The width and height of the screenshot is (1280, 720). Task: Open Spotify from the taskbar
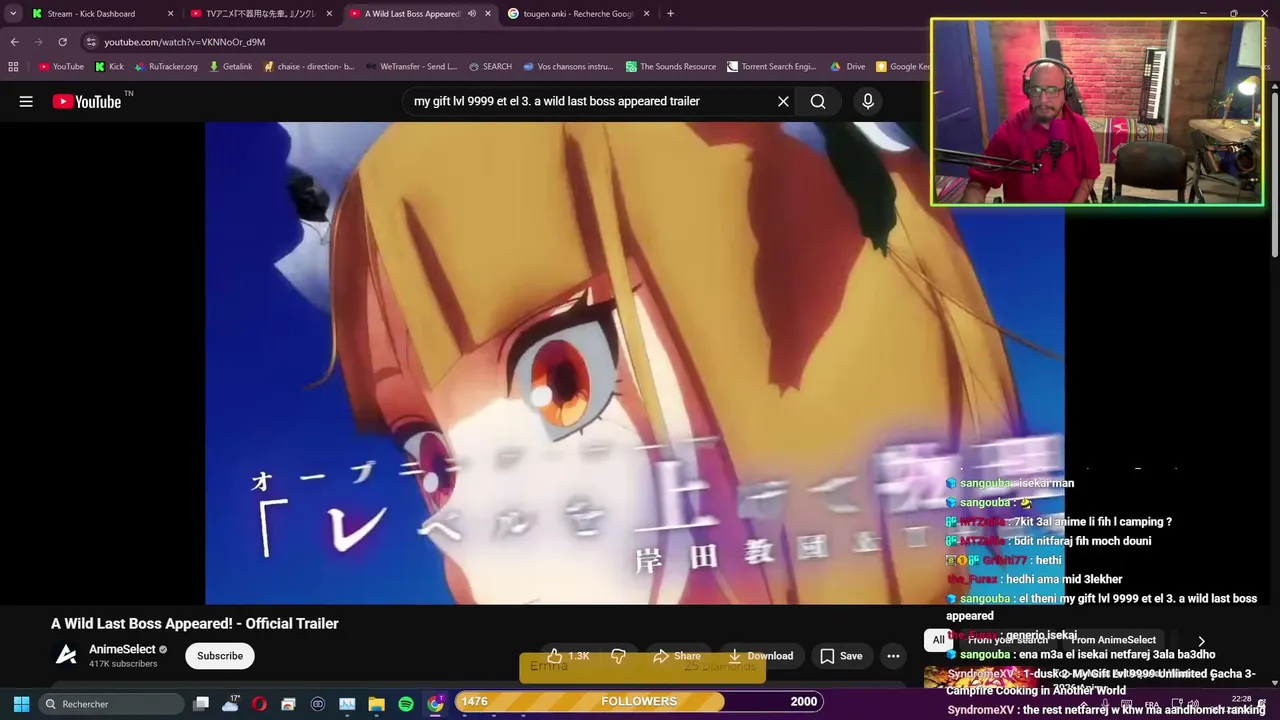pyautogui.click(x=406, y=704)
